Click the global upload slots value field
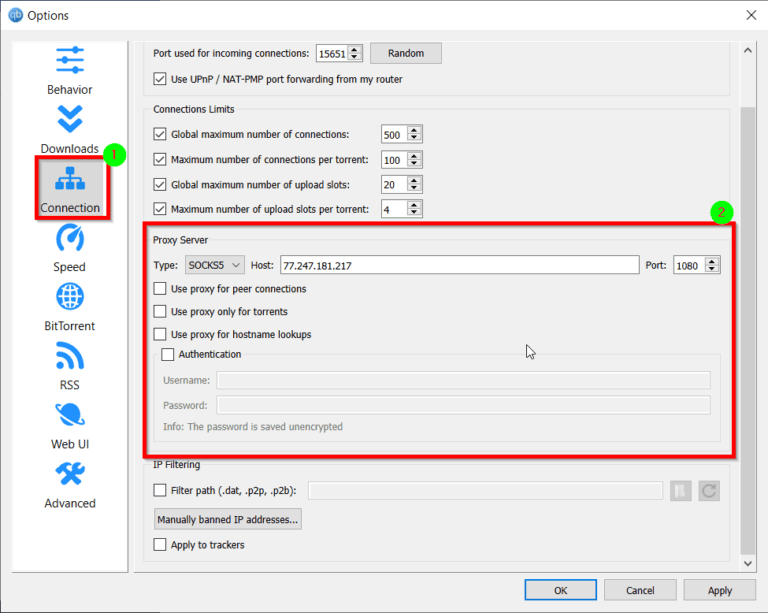Viewport: 768px width, 613px height. pyautogui.click(x=394, y=185)
